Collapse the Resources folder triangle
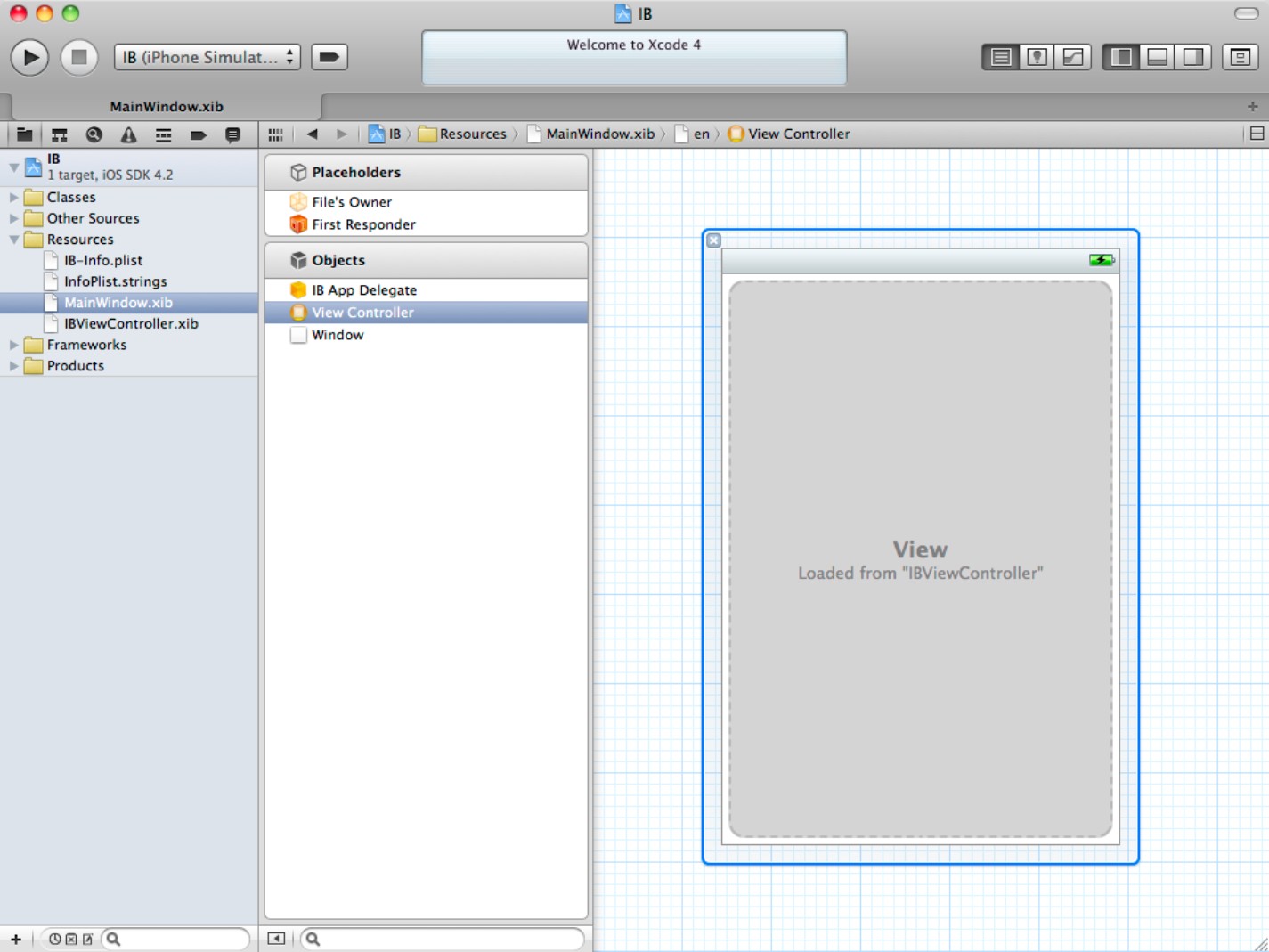Screen dimensions: 1269x952 (13, 240)
